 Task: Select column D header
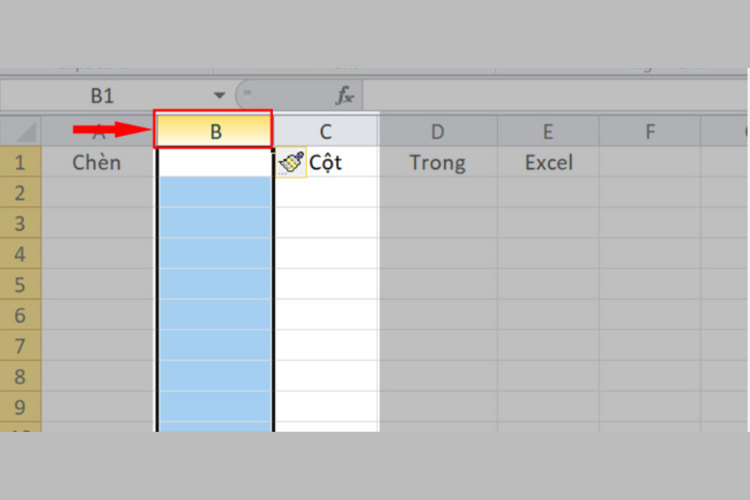[x=438, y=132]
